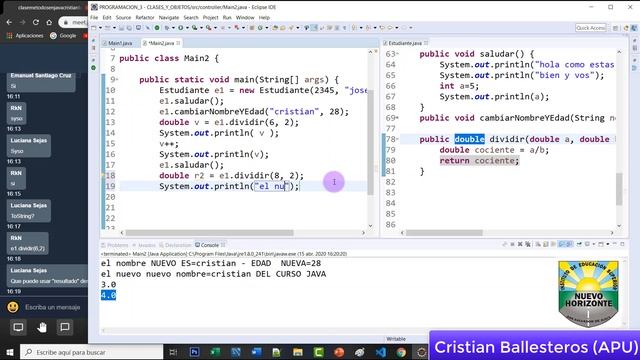
Task: Select the Console view tab
Action: point(210,245)
